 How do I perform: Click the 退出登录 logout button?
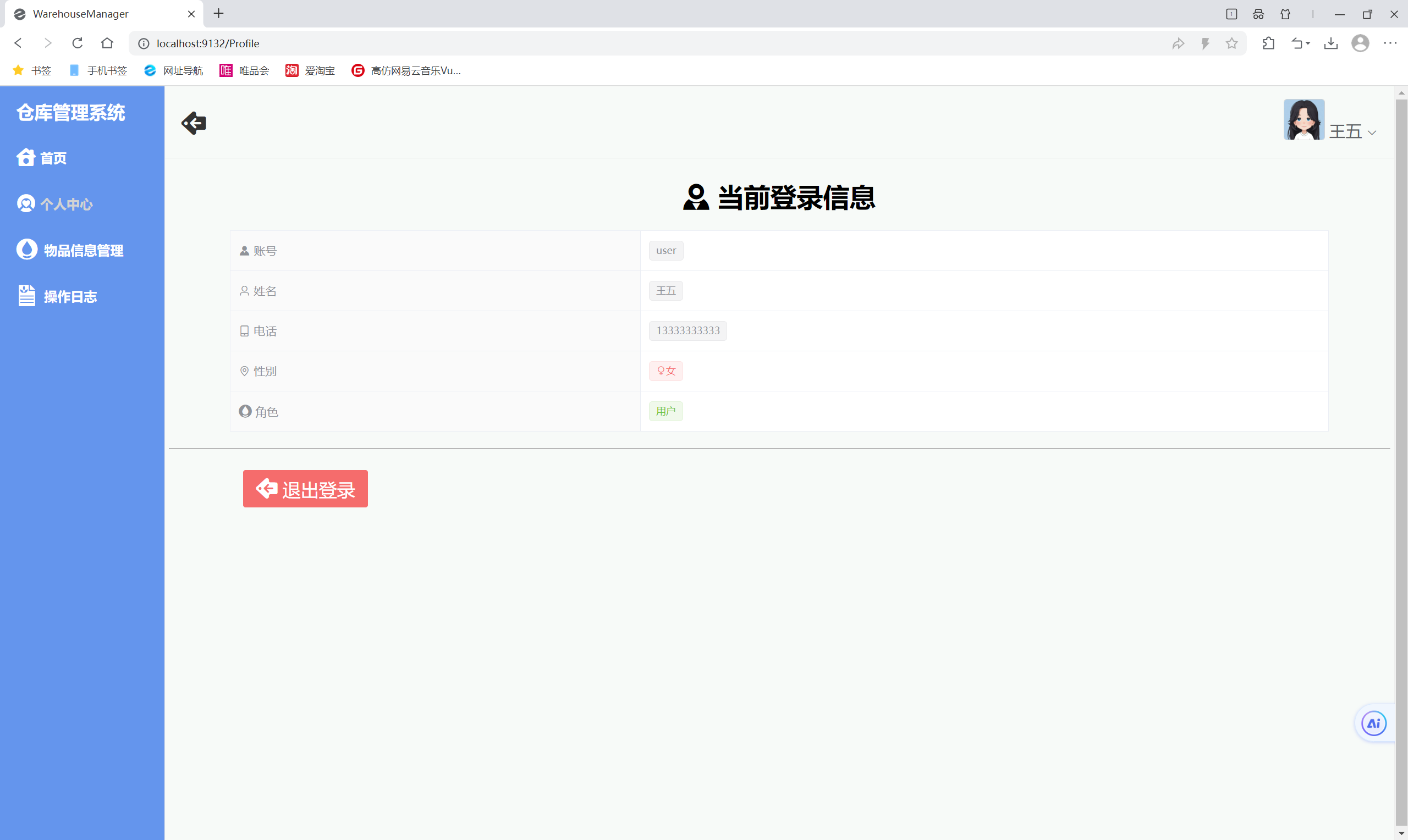coord(305,489)
